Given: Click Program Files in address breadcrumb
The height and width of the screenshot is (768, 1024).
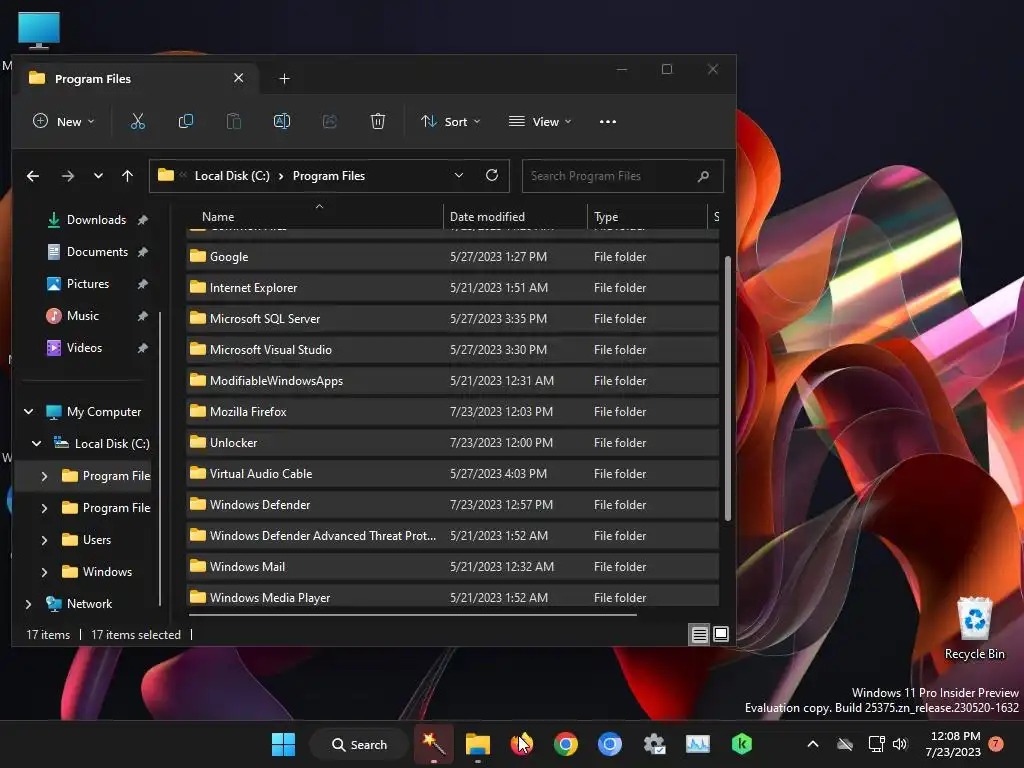Looking at the screenshot, I should click(328, 176).
